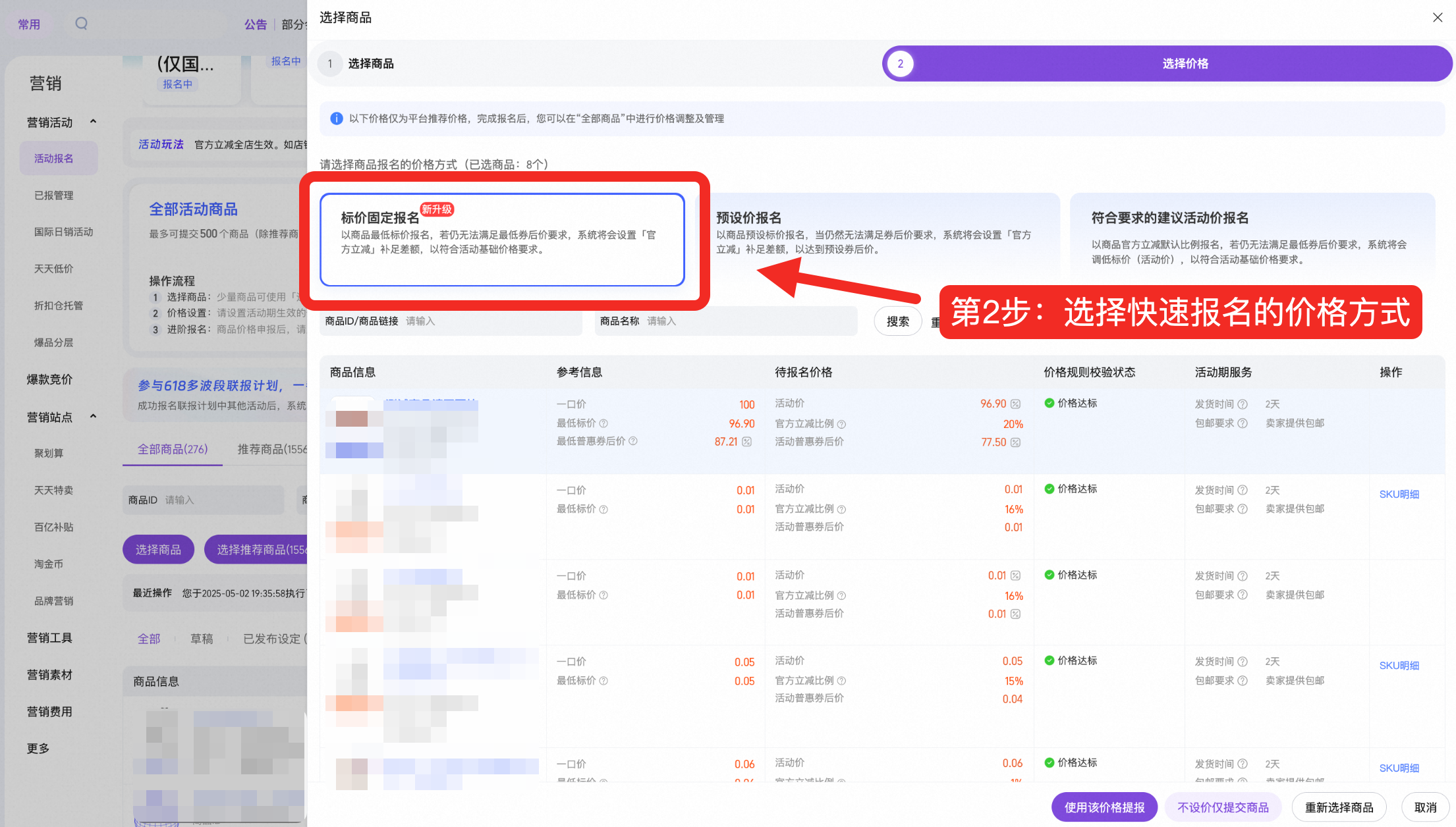Click the edit icon next to 77.50

coord(1015,442)
